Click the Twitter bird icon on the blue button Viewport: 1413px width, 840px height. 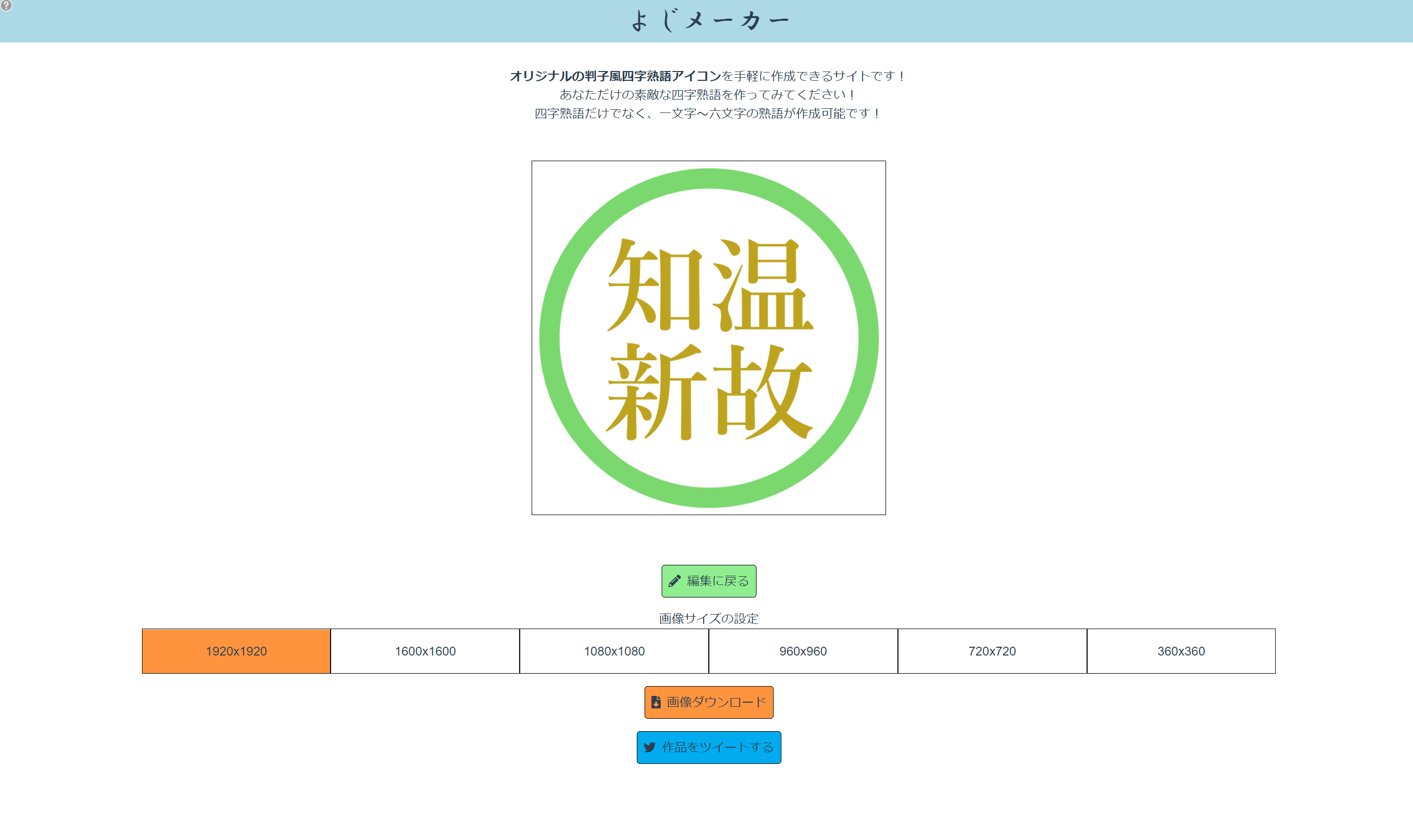pos(650,747)
